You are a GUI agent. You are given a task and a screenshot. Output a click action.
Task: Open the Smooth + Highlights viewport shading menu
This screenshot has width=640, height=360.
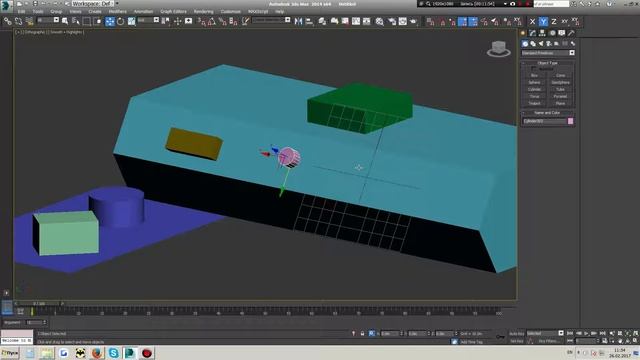coord(67,32)
